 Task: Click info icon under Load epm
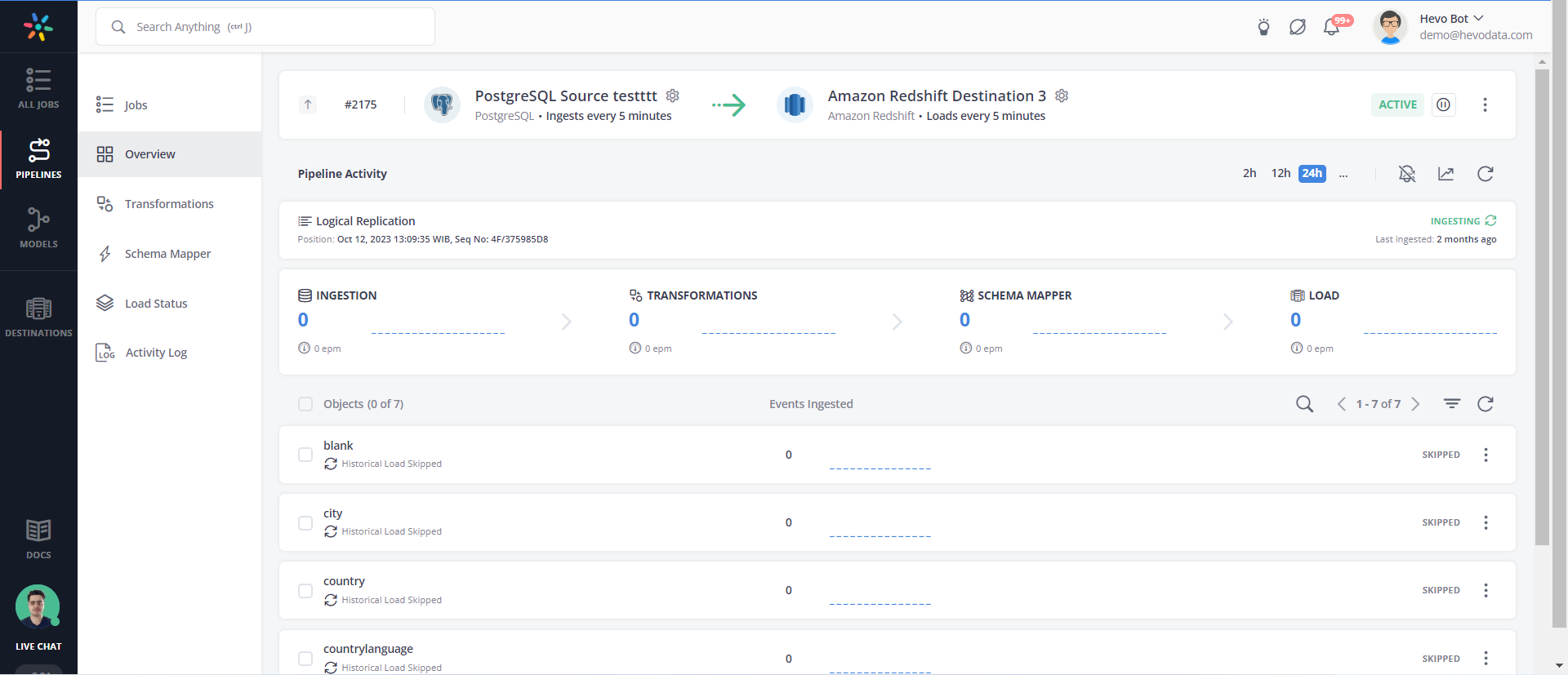(1297, 348)
